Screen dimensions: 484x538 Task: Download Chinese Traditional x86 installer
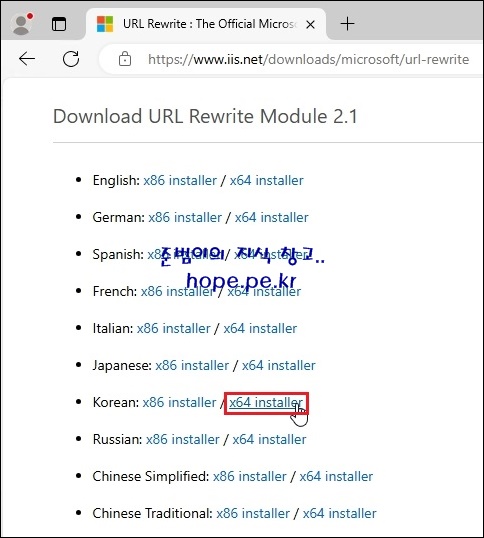point(253,514)
